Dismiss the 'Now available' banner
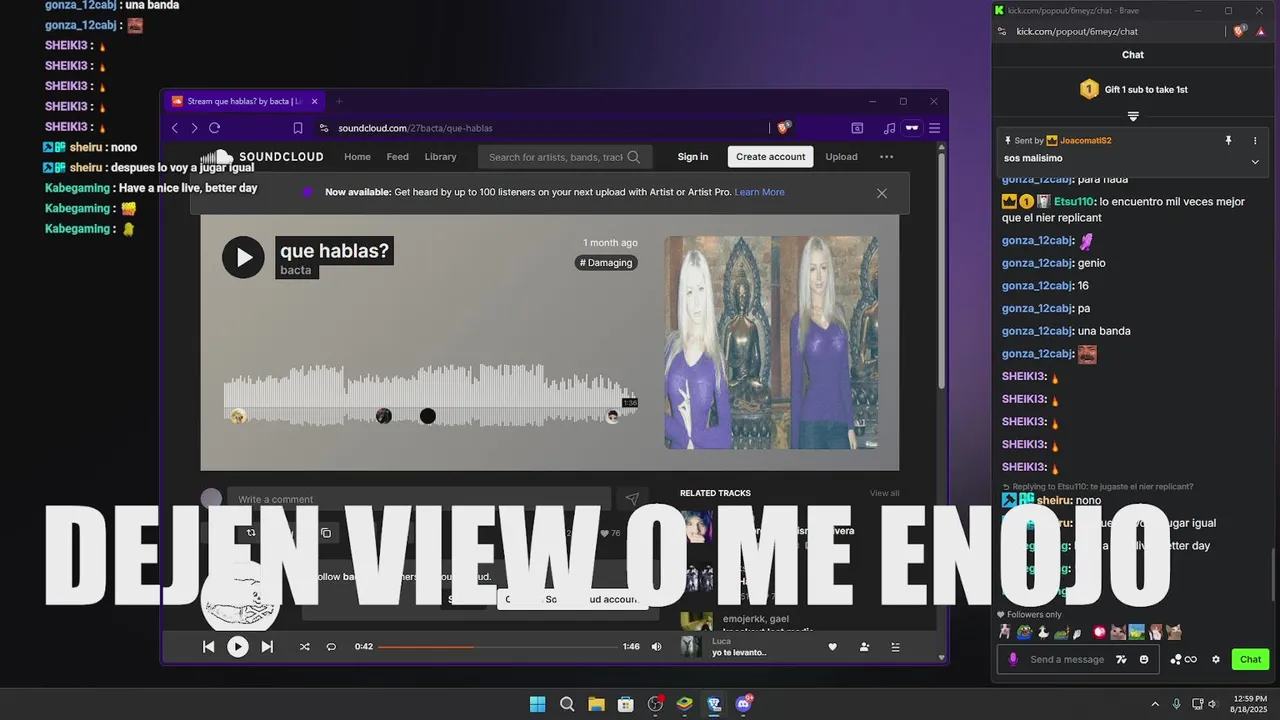This screenshot has height=720, width=1280. click(x=881, y=193)
